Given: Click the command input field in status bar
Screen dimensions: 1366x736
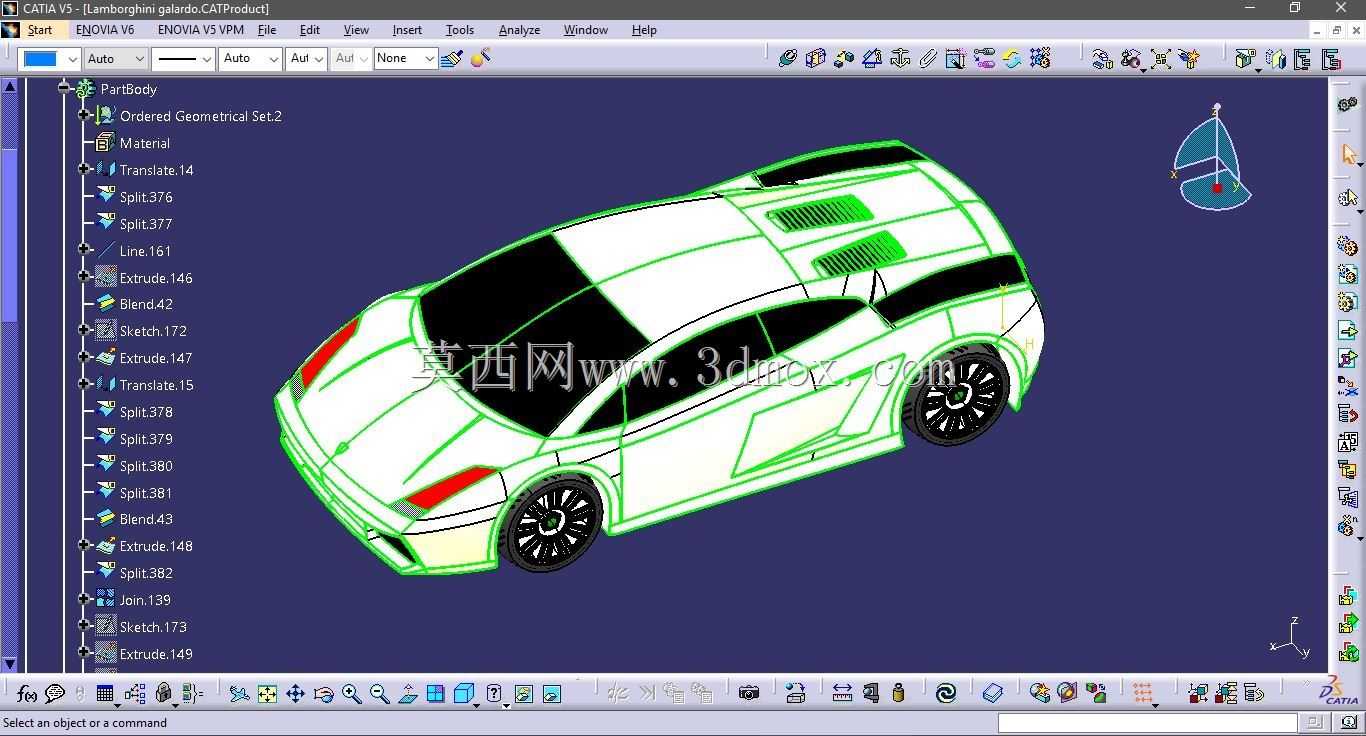Looking at the screenshot, I should 1147,722.
